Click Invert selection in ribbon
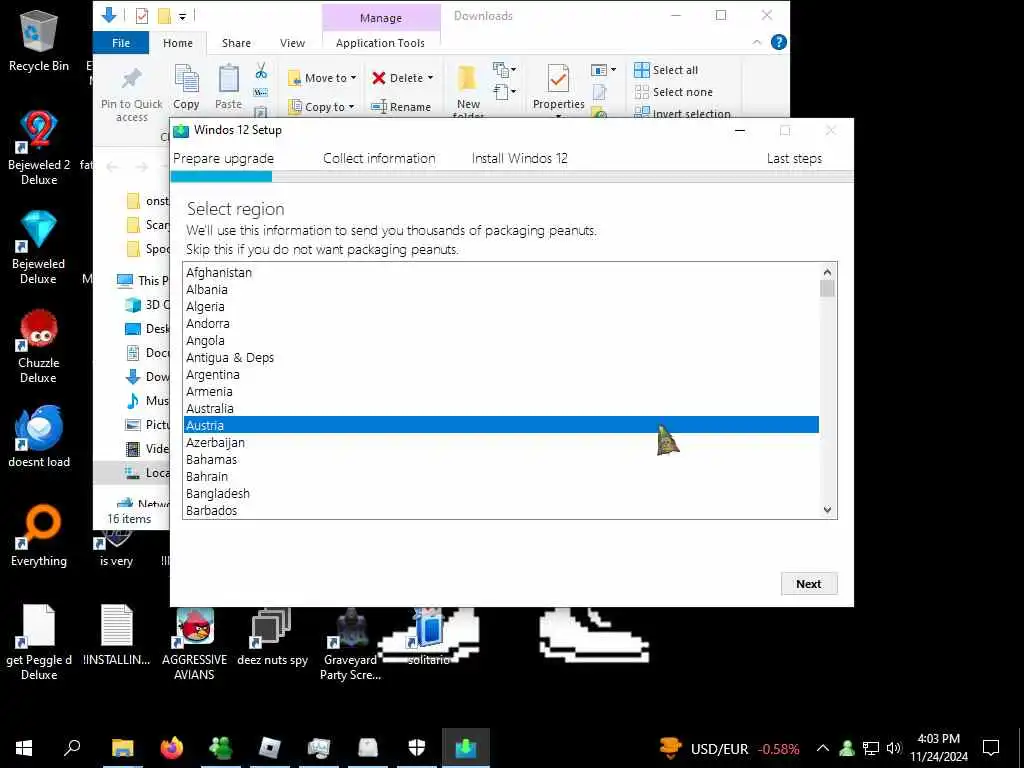Image resolution: width=1024 pixels, height=768 pixels. pos(682,113)
